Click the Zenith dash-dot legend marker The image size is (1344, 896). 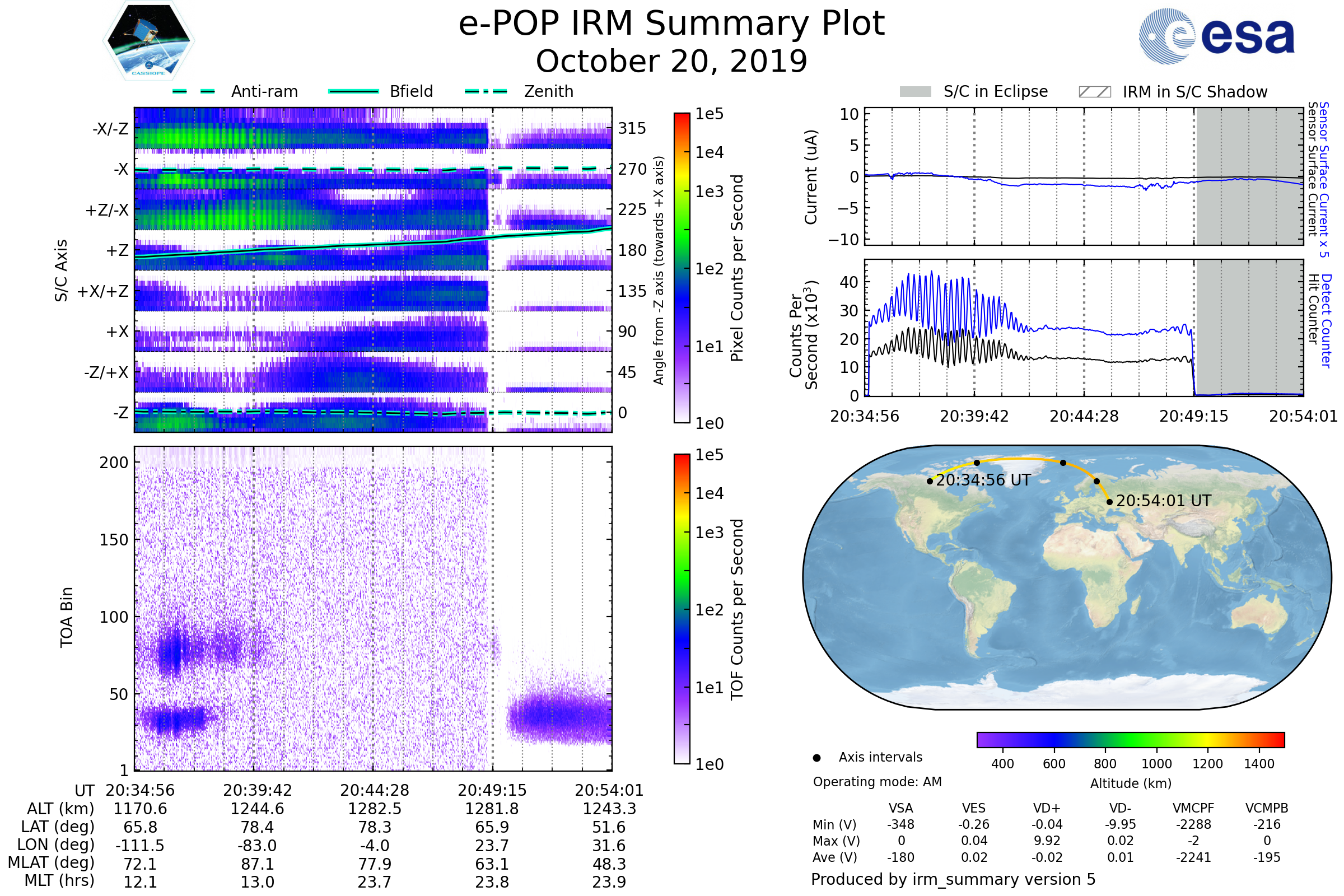pyautogui.click(x=486, y=91)
